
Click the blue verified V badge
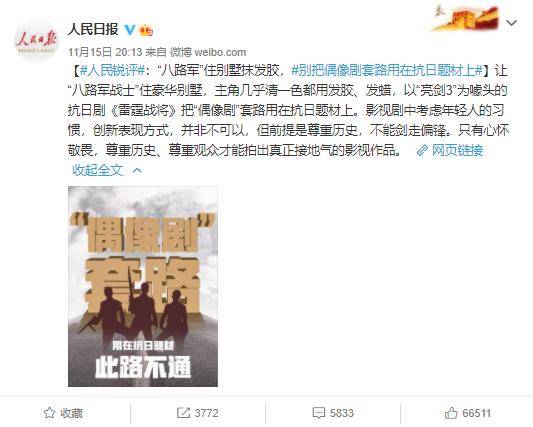pos(130,30)
